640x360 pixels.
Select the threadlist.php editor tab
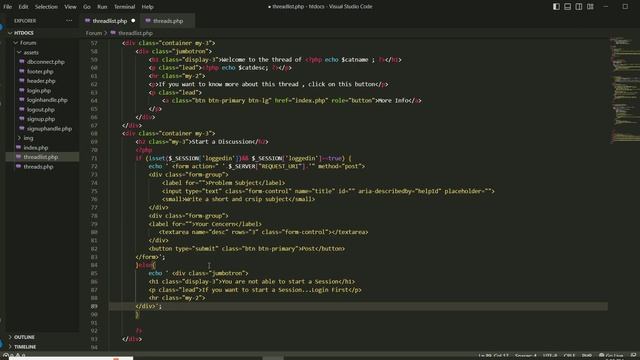109,21
